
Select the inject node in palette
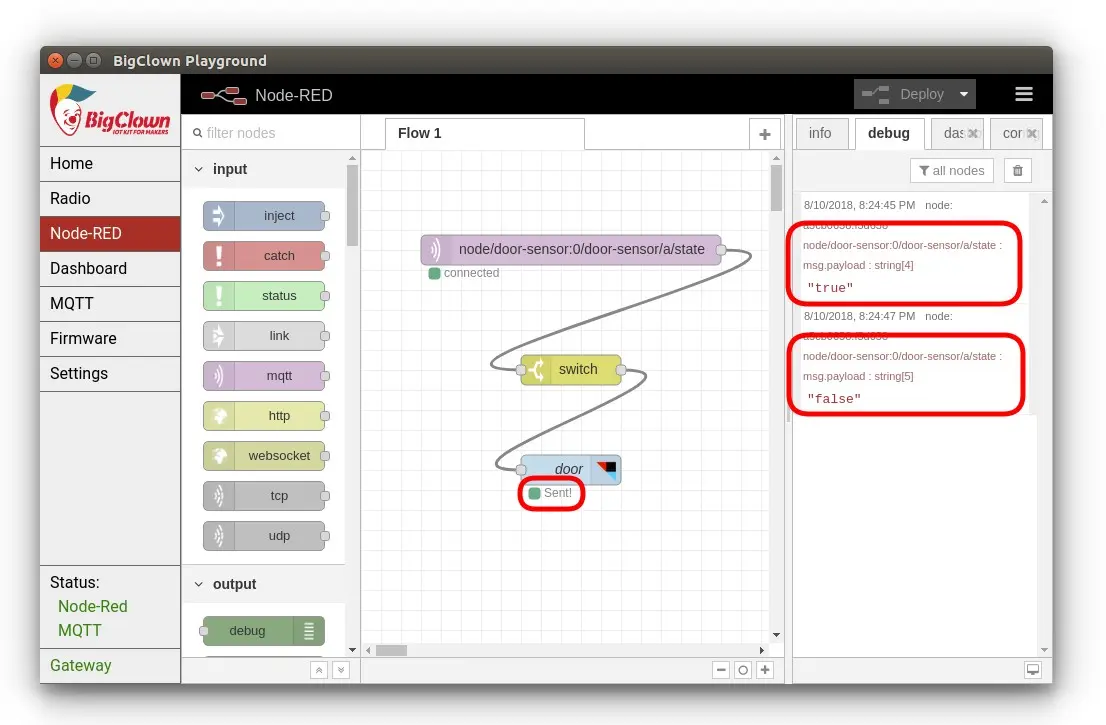tap(265, 216)
